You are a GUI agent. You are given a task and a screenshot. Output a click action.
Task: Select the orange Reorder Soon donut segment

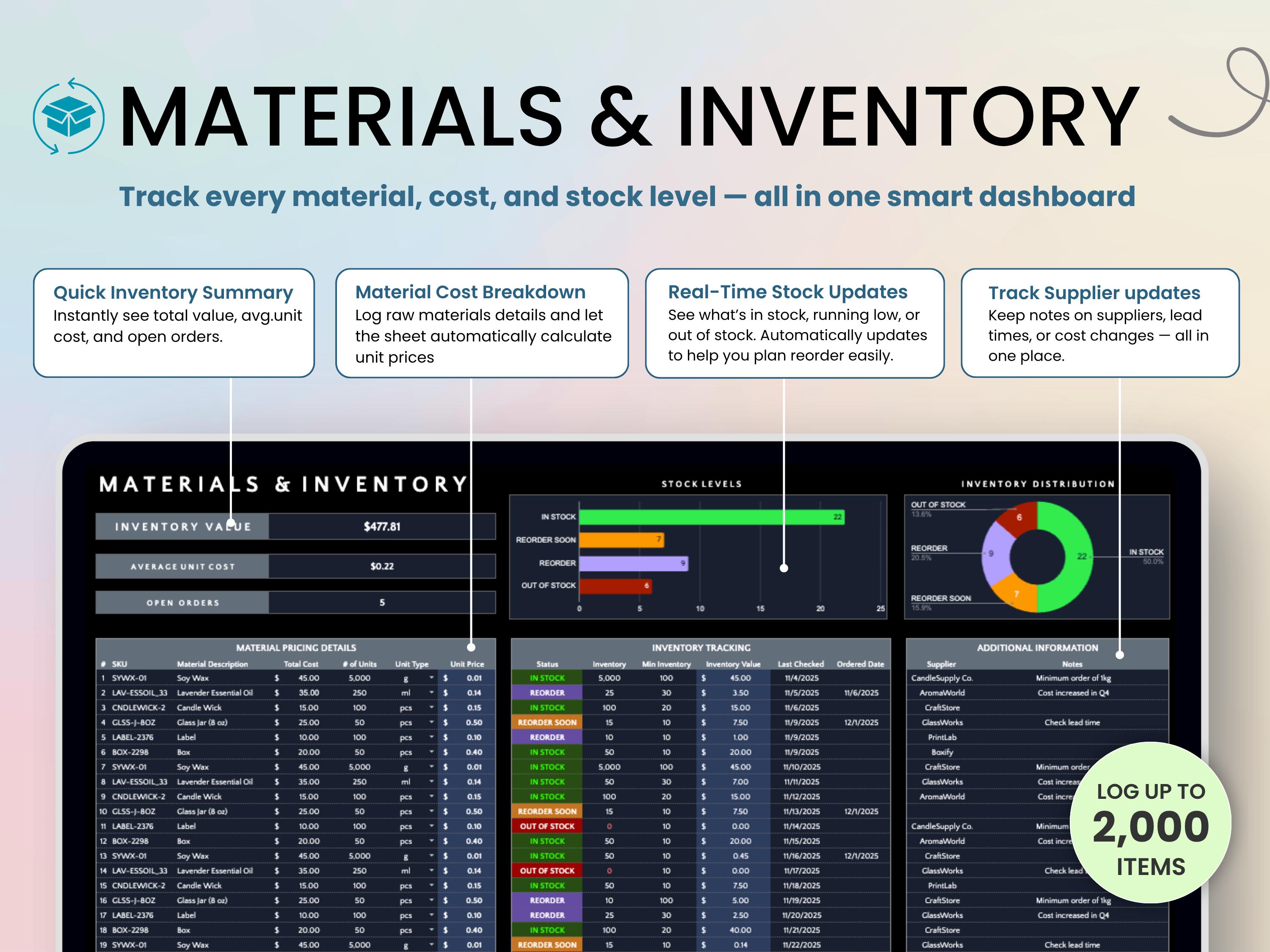(x=1017, y=594)
